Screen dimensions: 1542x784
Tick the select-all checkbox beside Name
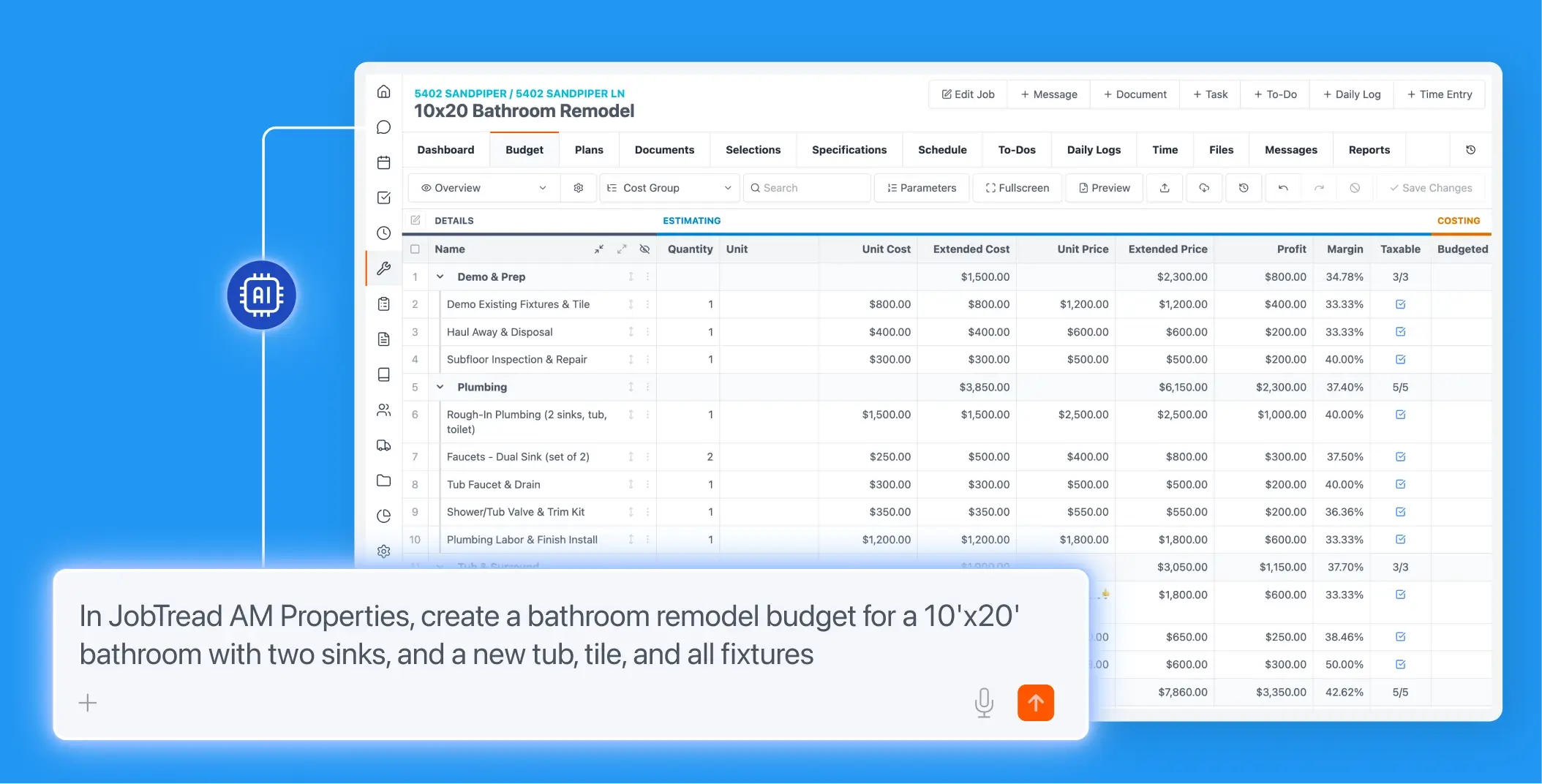[415, 249]
